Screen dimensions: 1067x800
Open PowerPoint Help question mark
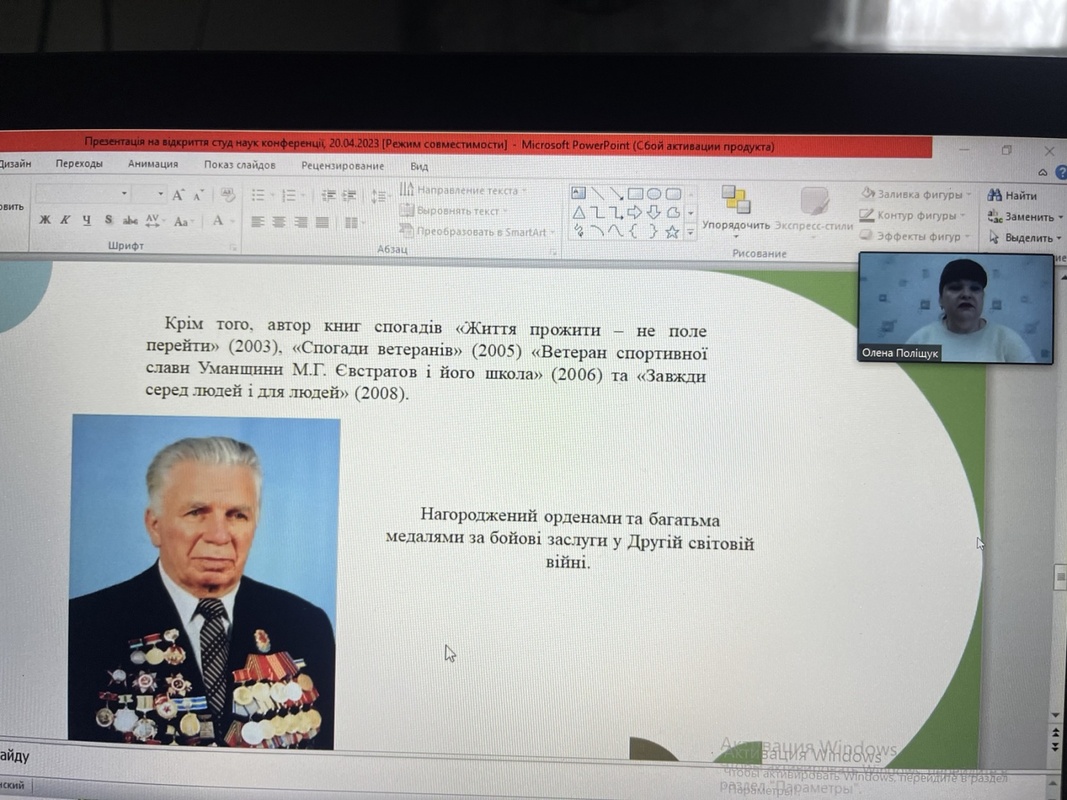point(1061,173)
